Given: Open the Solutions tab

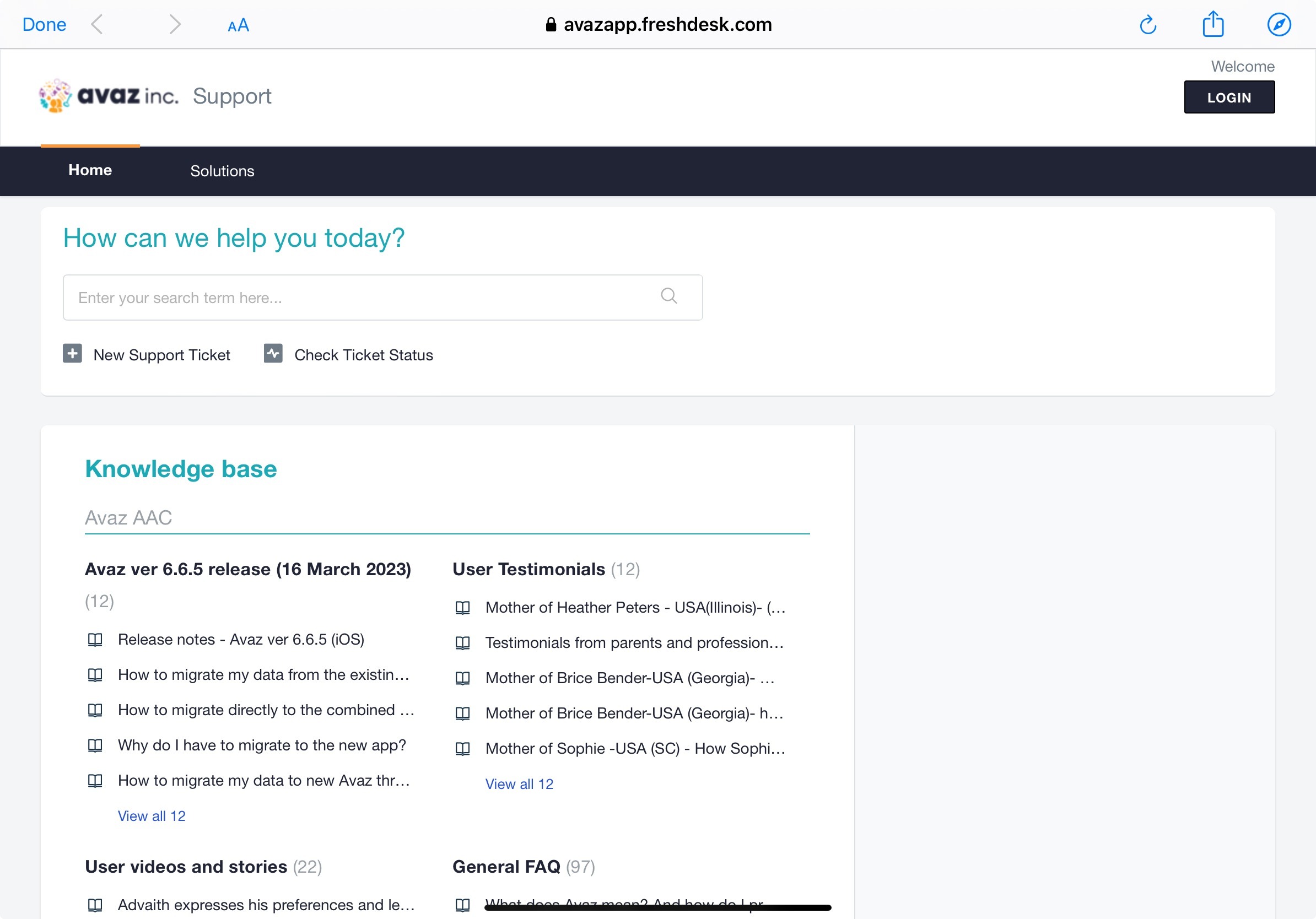Looking at the screenshot, I should (x=223, y=171).
